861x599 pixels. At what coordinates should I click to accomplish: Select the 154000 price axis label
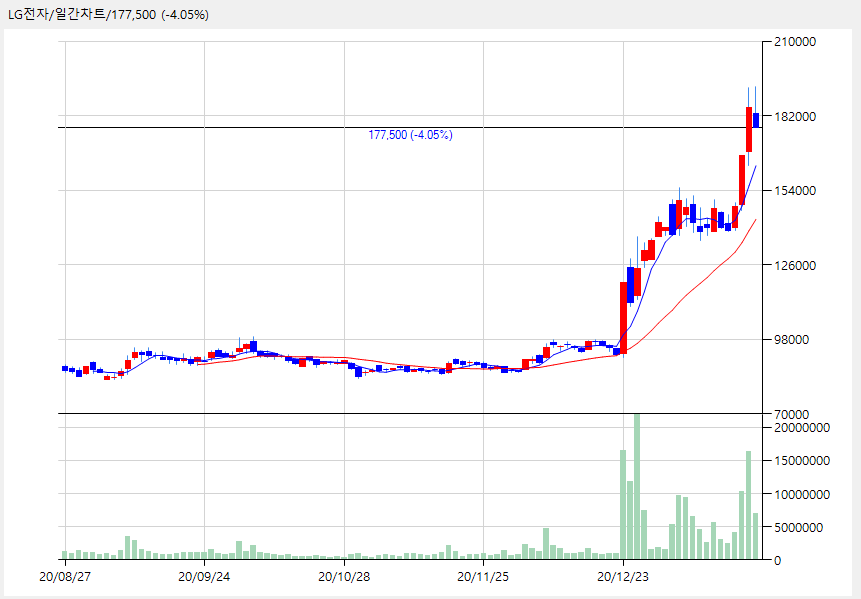[795, 191]
